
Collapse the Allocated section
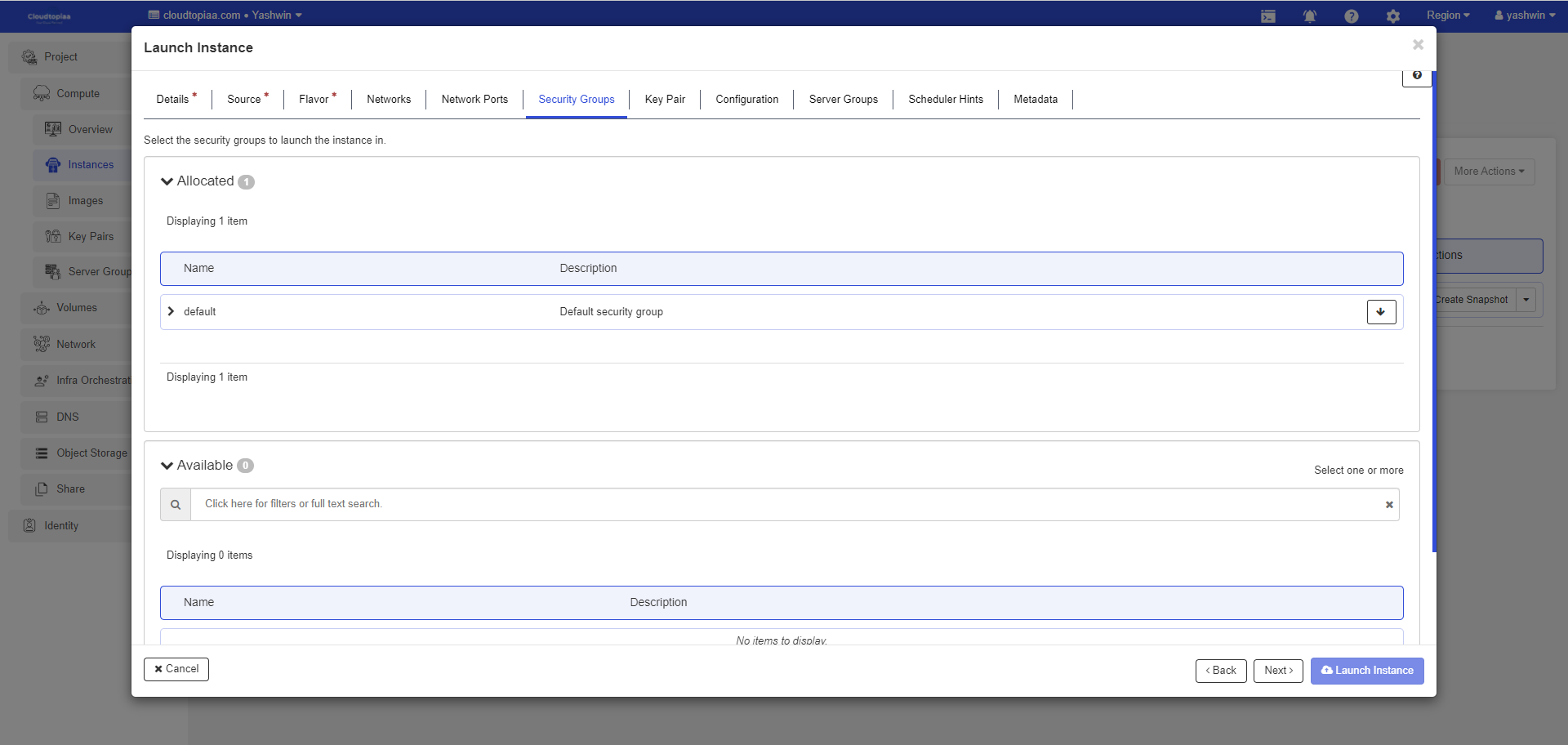[167, 181]
